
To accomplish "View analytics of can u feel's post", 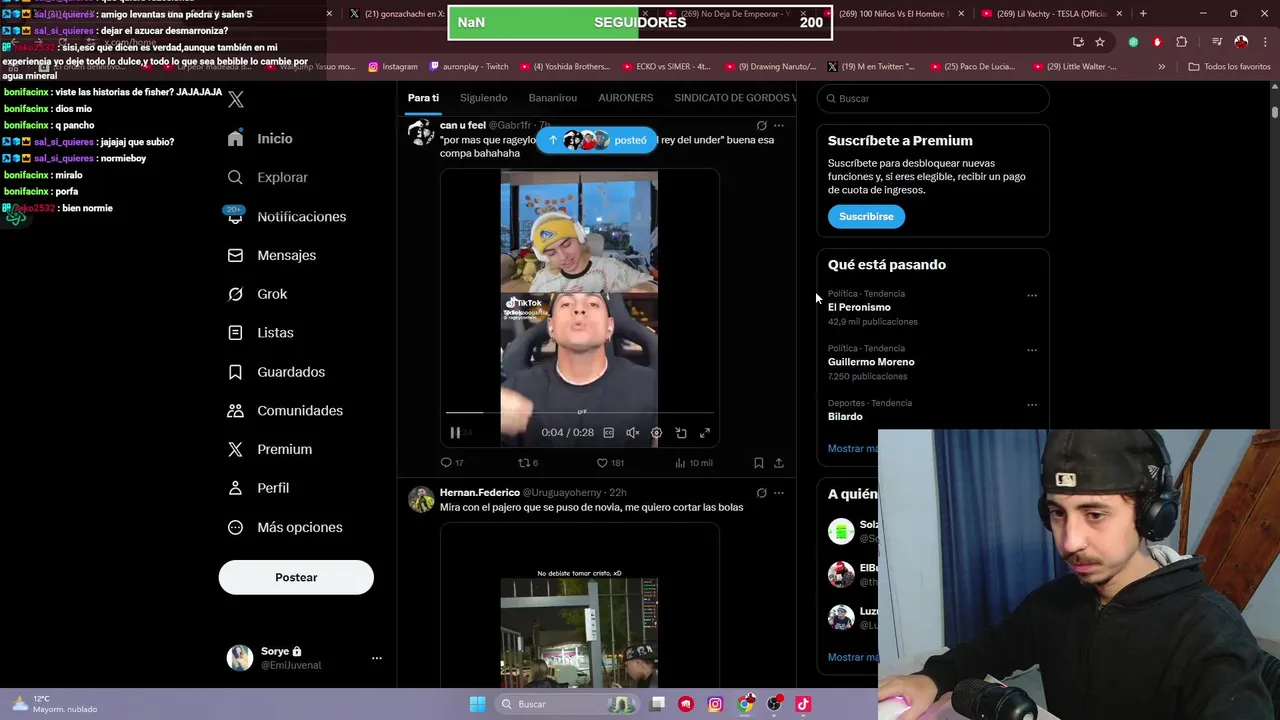I will point(694,463).
